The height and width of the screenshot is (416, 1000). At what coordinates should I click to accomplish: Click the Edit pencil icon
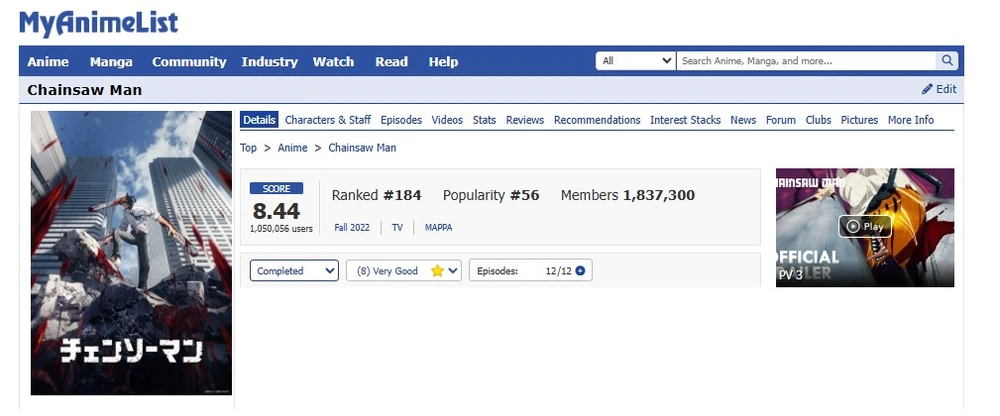point(927,90)
